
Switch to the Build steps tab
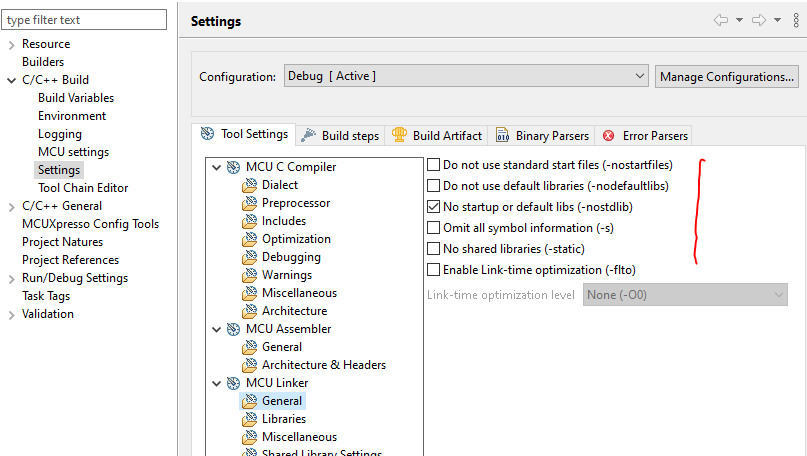(x=340, y=135)
